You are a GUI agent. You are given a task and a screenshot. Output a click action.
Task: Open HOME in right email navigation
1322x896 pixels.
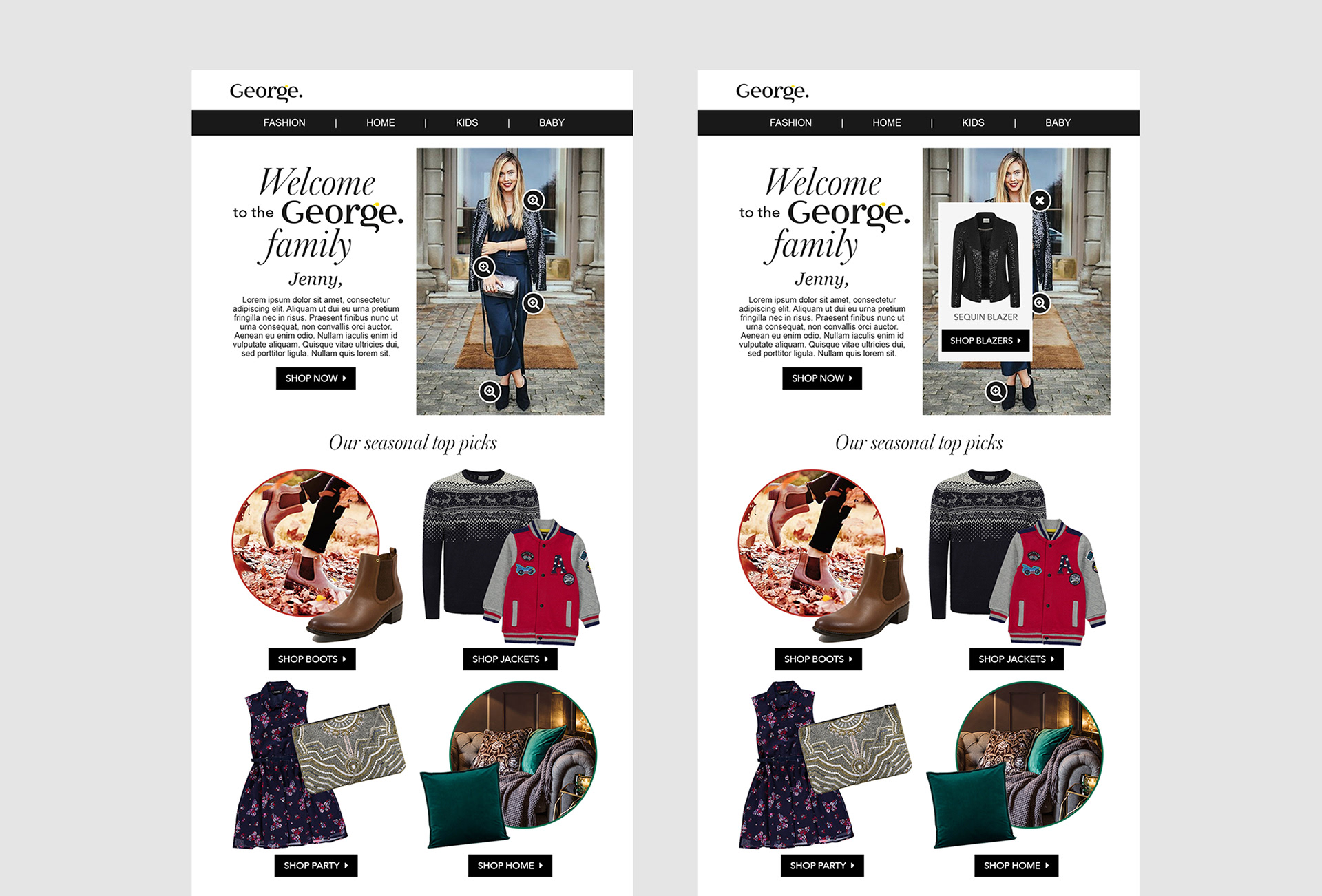click(x=887, y=122)
